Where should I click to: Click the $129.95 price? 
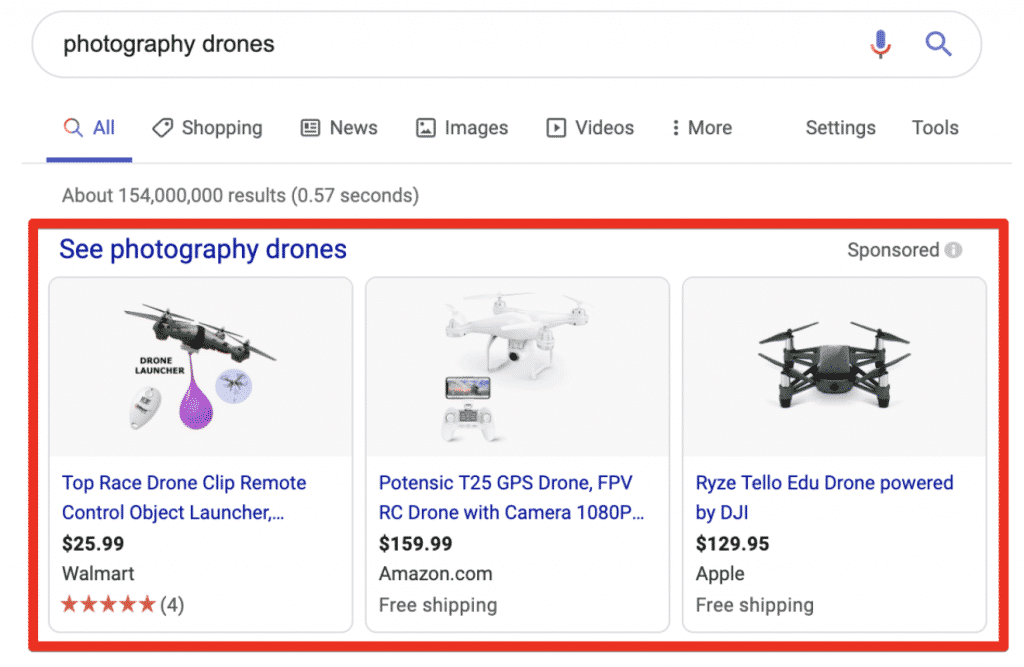tap(732, 544)
